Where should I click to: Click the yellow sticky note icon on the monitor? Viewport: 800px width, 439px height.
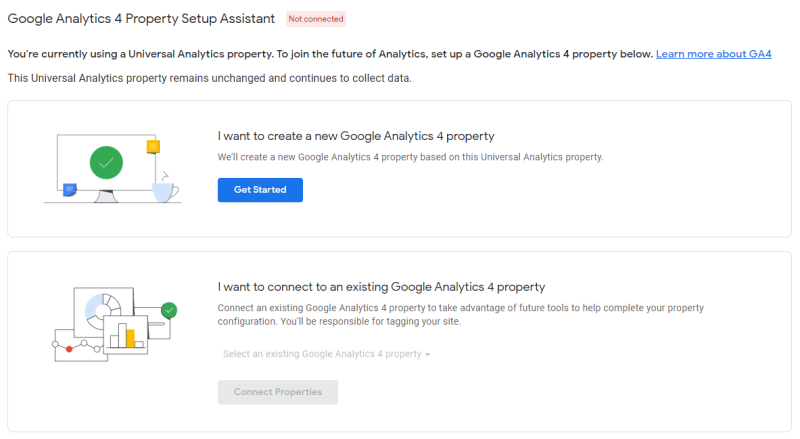tap(153, 147)
